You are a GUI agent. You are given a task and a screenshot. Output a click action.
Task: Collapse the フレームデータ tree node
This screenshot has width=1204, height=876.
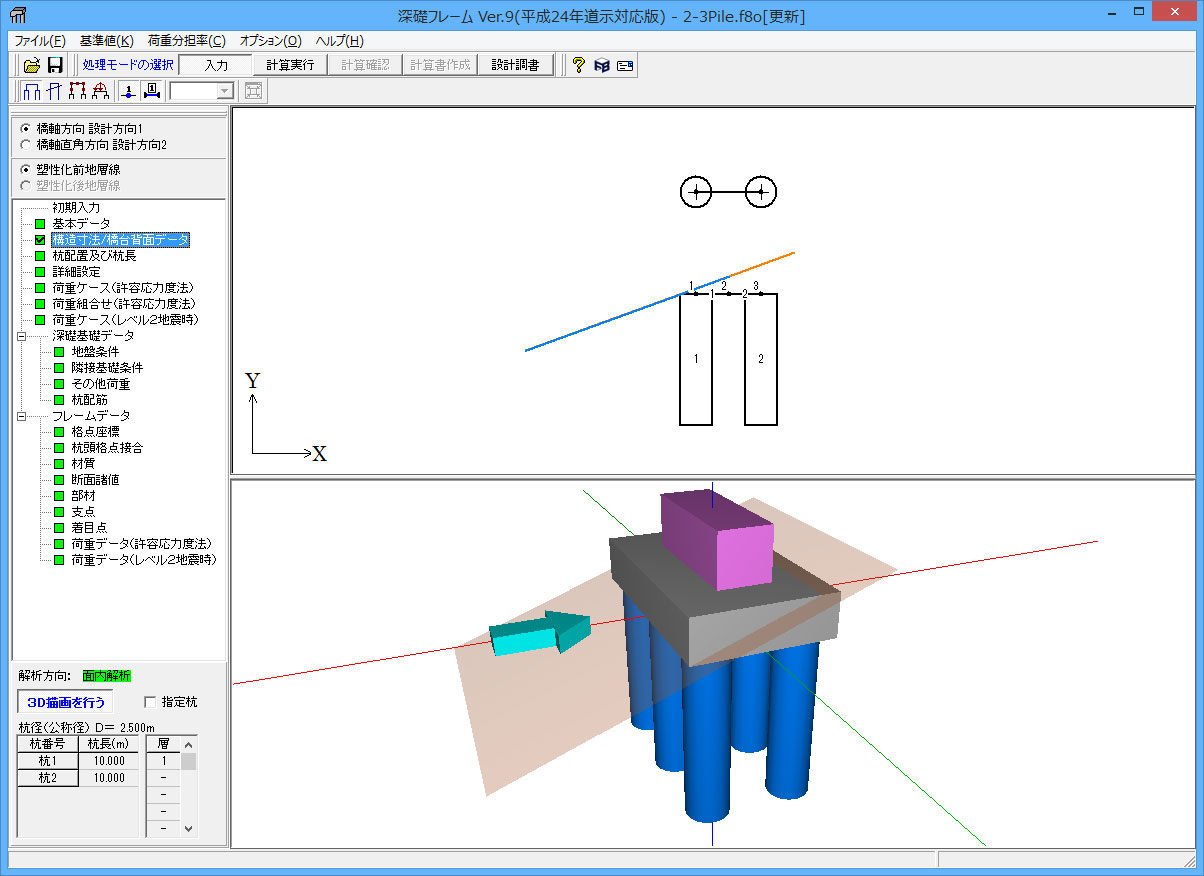point(21,416)
